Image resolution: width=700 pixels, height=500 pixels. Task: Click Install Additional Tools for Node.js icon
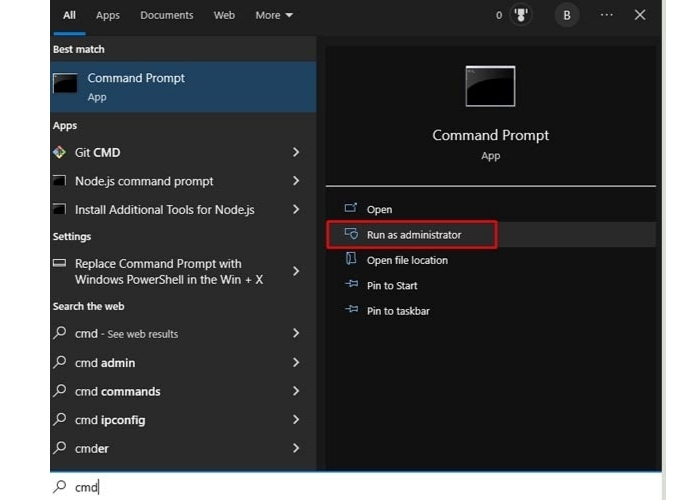pyautogui.click(x=59, y=209)
